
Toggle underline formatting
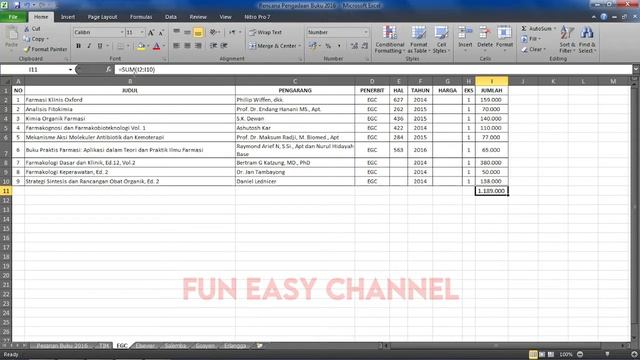point(100,46)
